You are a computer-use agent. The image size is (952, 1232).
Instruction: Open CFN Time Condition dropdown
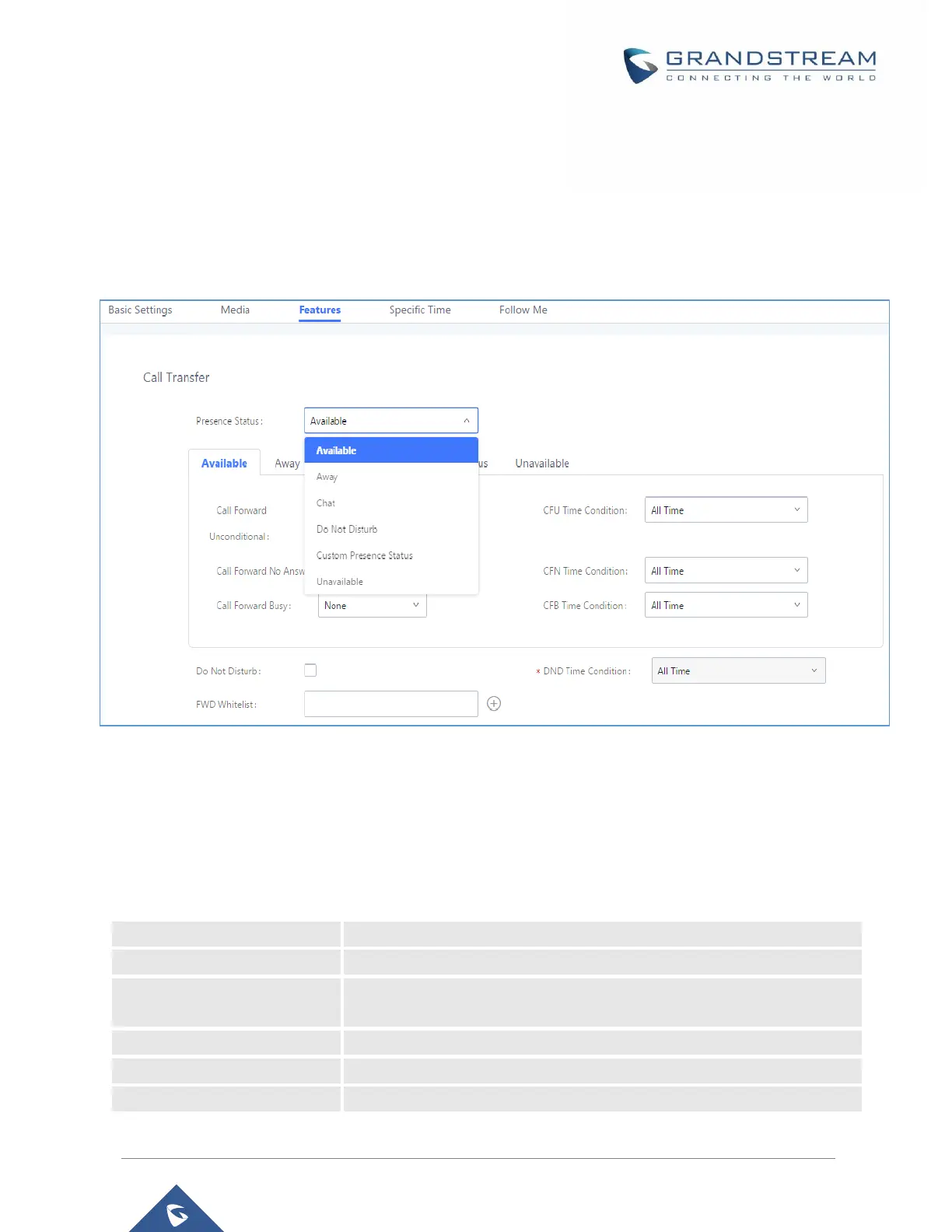click(x=726, y=570)
